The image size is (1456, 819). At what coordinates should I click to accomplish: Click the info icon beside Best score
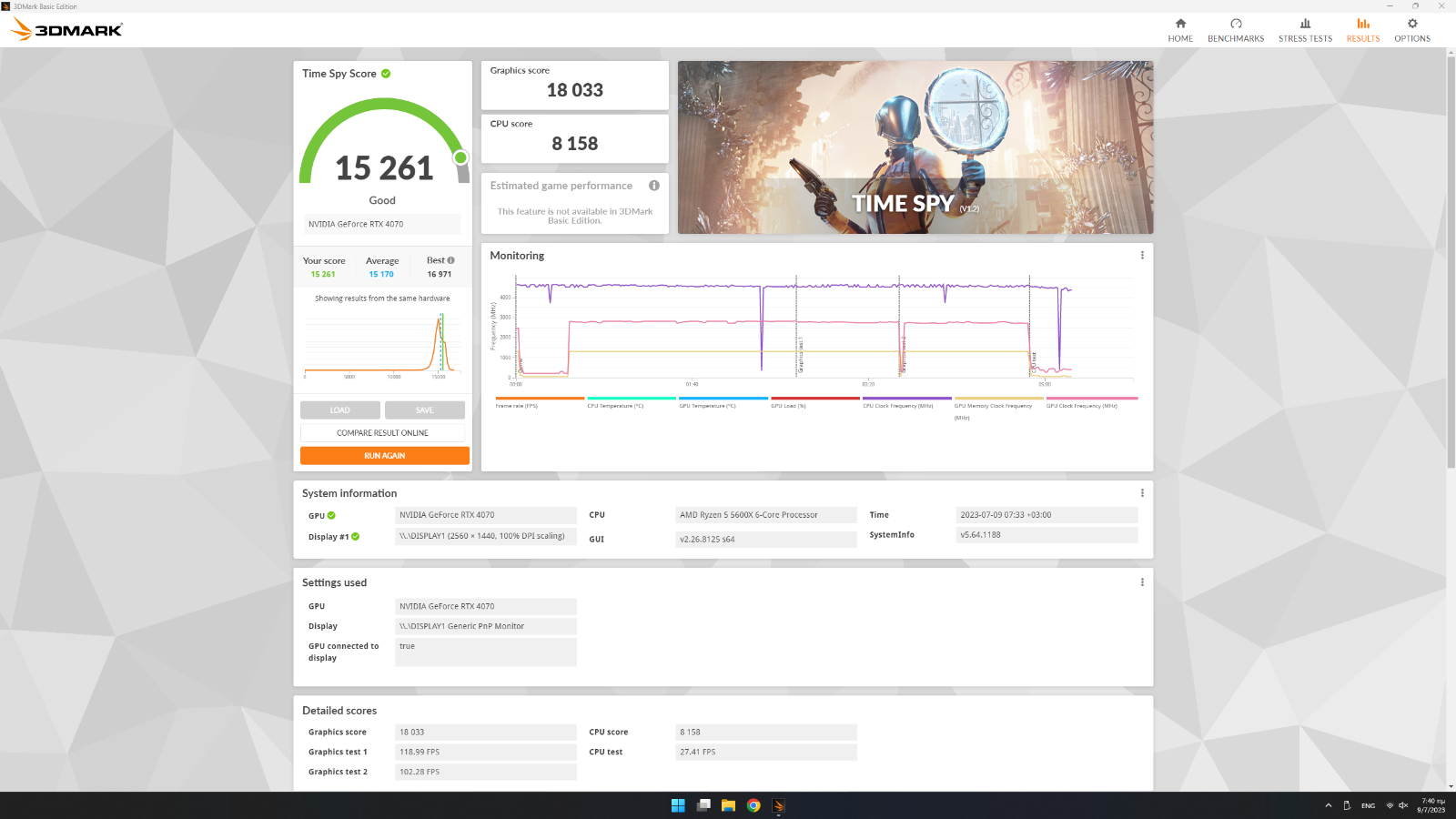click(x=450, y=260)
